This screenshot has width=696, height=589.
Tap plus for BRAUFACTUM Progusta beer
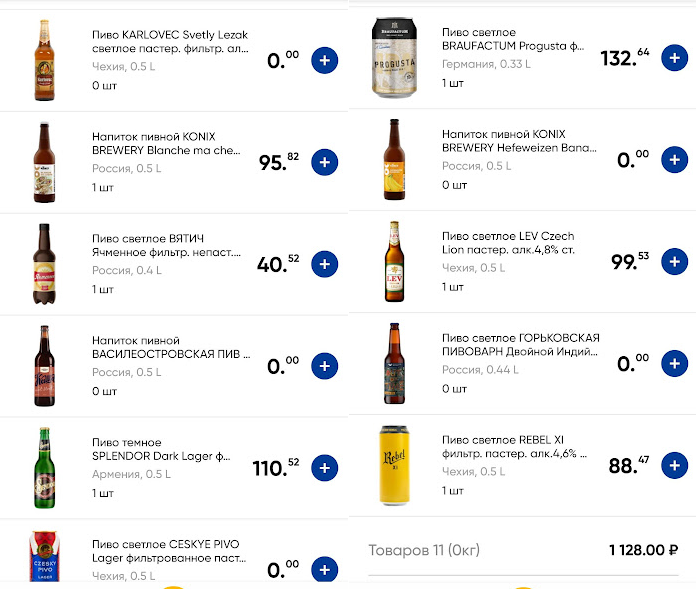(675, 58)
